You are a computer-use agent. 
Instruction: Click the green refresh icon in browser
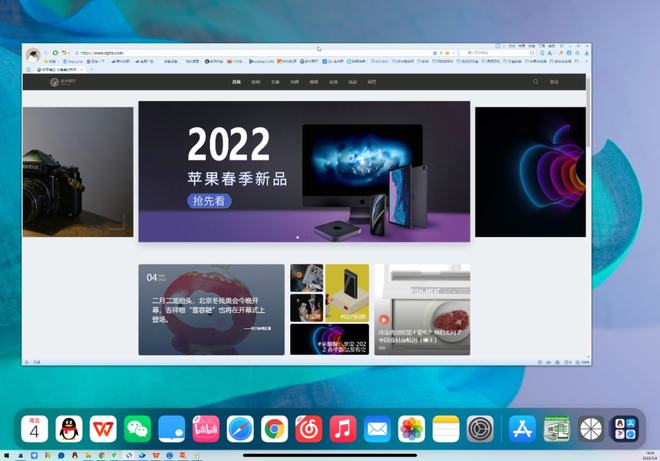55,53
